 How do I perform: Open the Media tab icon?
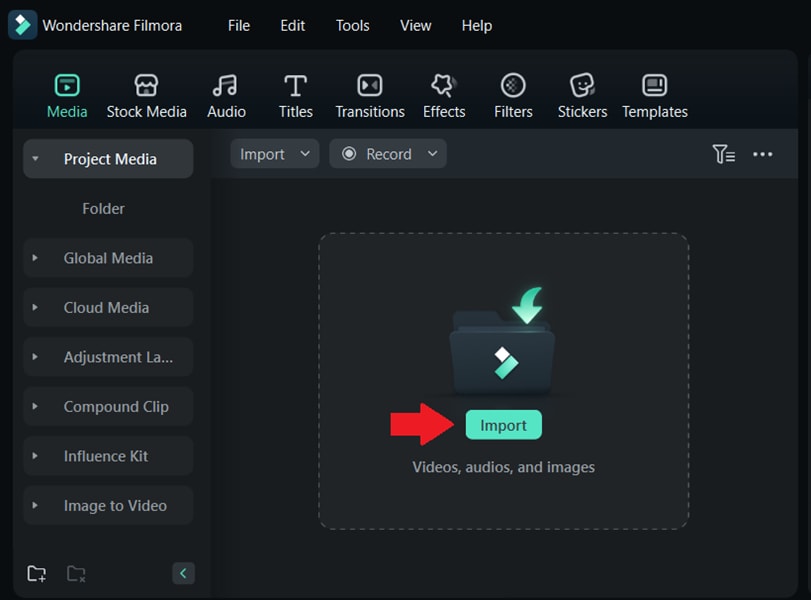tap(67, 85)
